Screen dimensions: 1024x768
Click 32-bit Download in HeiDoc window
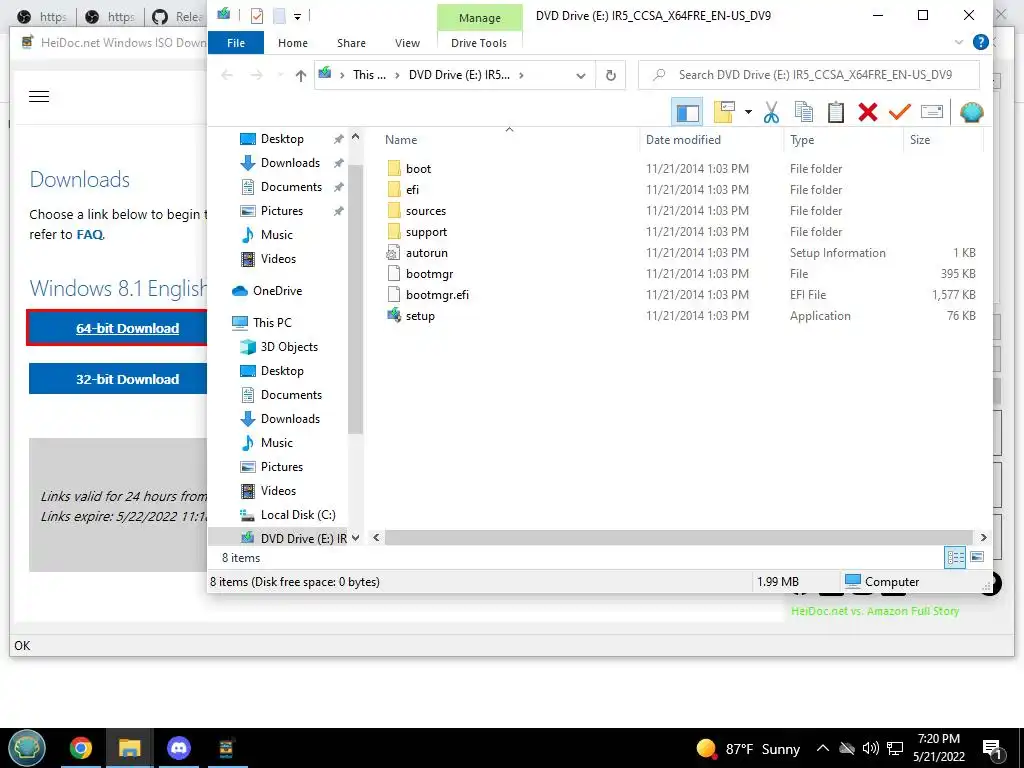click(127, 379)
